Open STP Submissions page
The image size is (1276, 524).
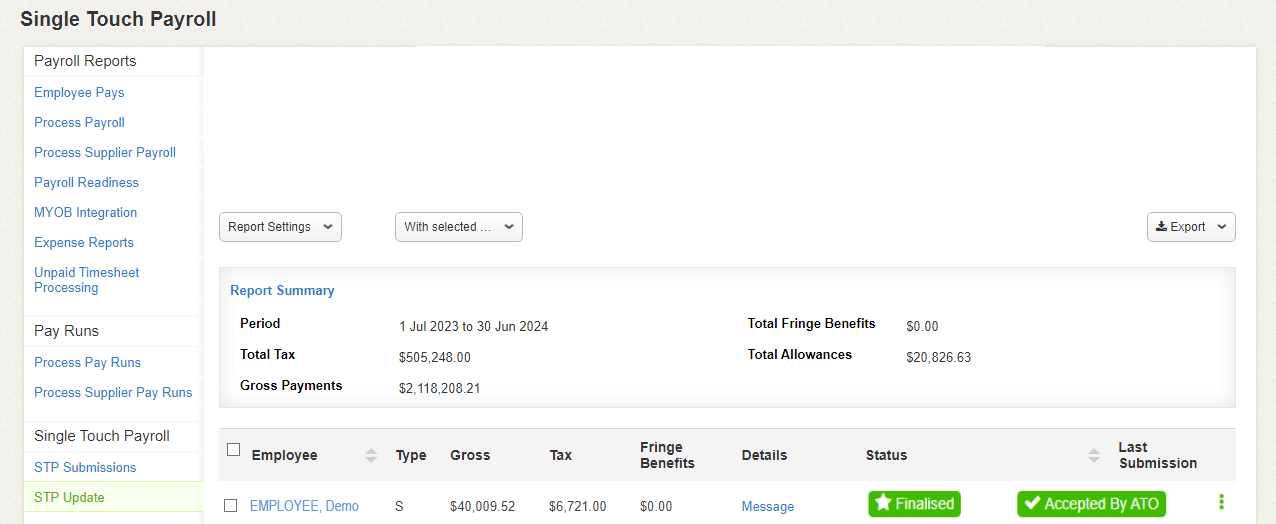pyautogui.click(x=85, y=467)
